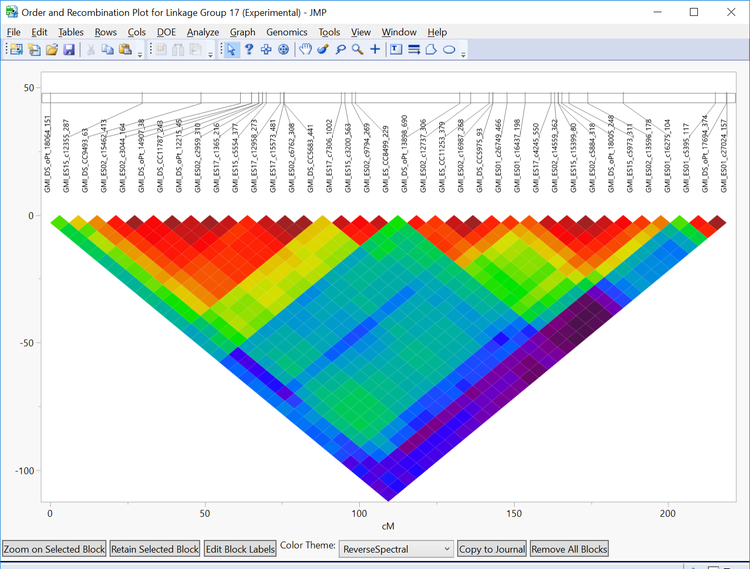Select the Arrow pointer tool
Image resolution: width=750 pixels, height=569 pixels.
pos(232,49)
